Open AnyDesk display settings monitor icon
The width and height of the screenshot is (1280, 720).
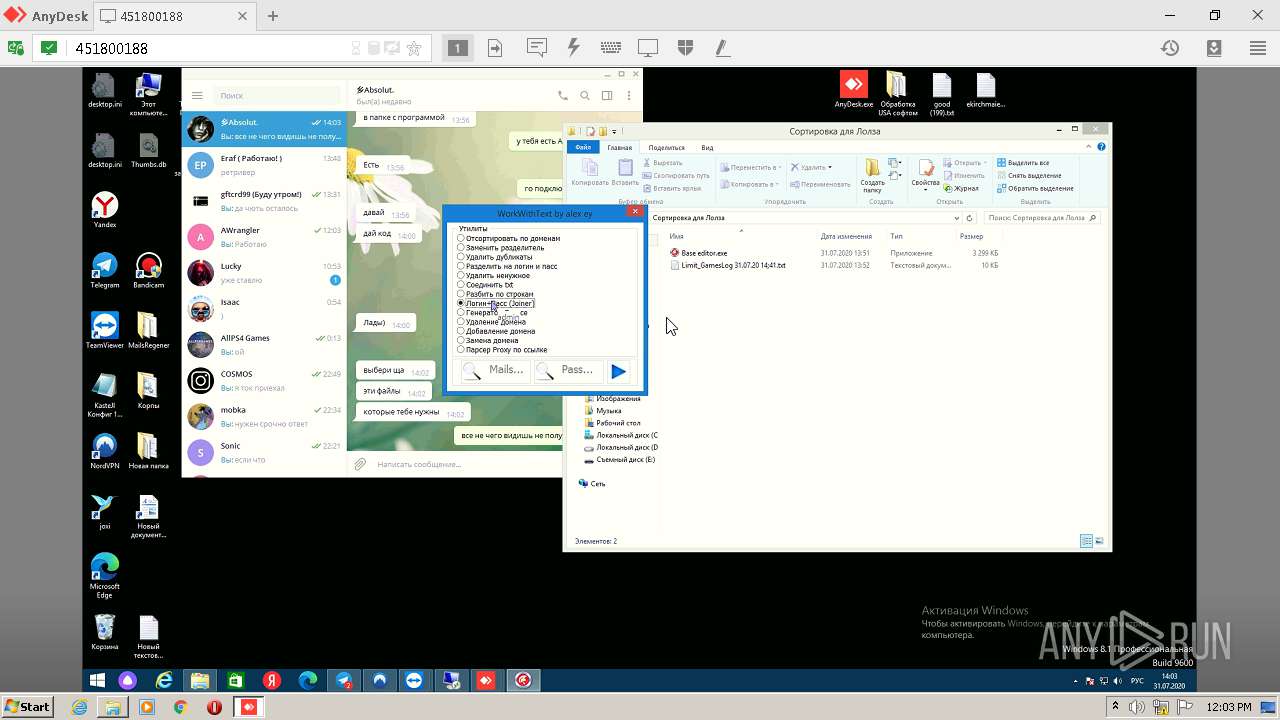pos(648,48)
